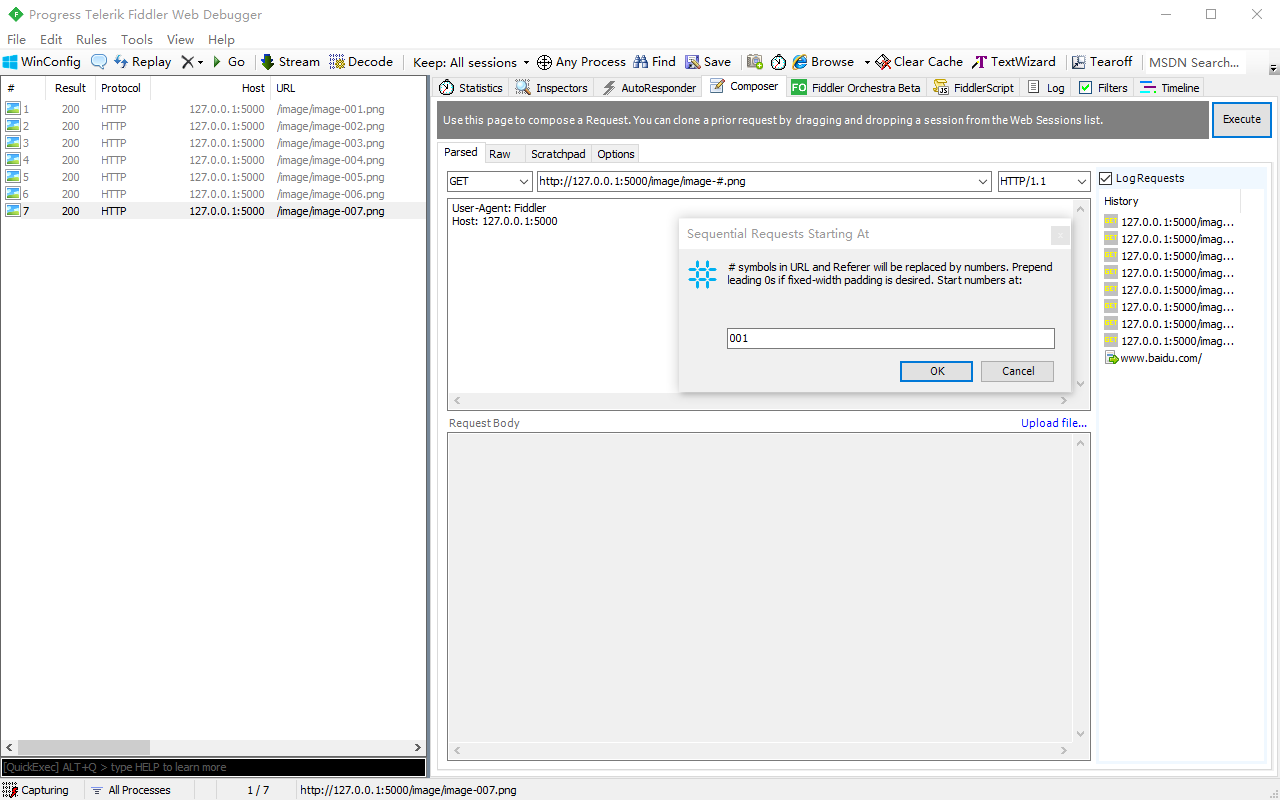
Task: Expand the toolbar overflow arrow
Action: click(1273, 69)
